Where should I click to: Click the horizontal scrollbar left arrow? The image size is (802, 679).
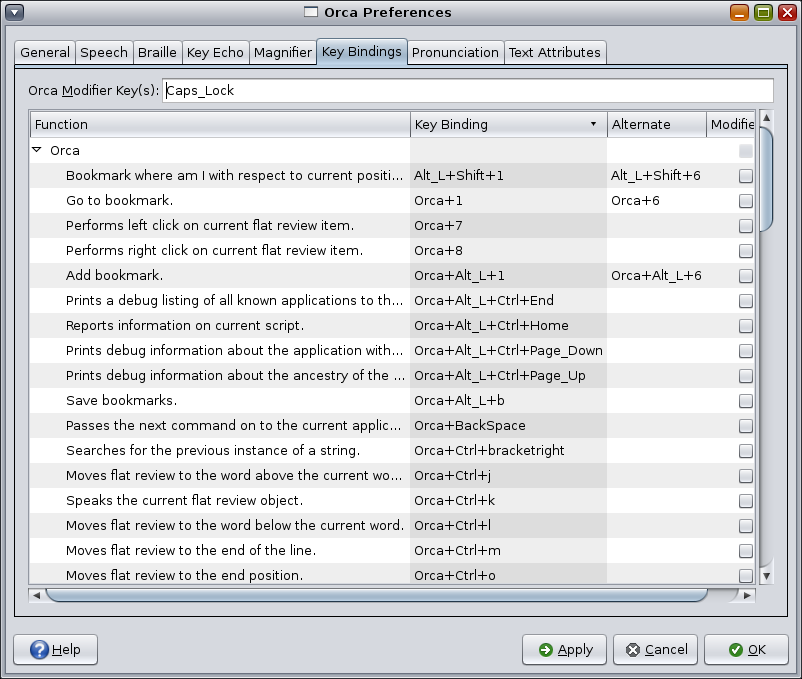pos(36,595)
